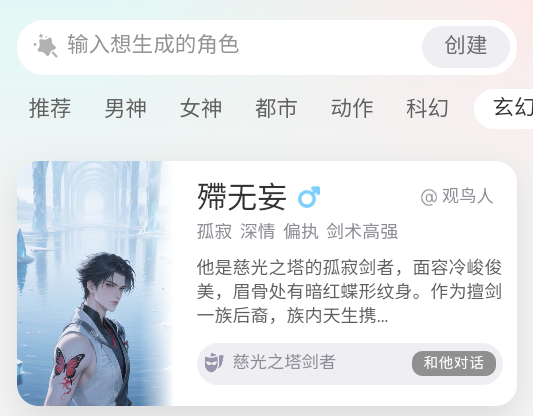The width and height of the screenshot is (533, 416).
Task: Click the 剑术高强 trait tag
Action: [x=362, y=231]
